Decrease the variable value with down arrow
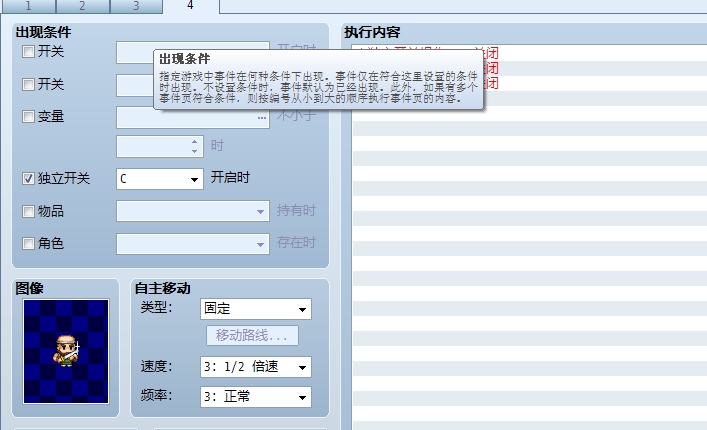Image resolution: width=707 pixels, height=430 pixels. 194,151
